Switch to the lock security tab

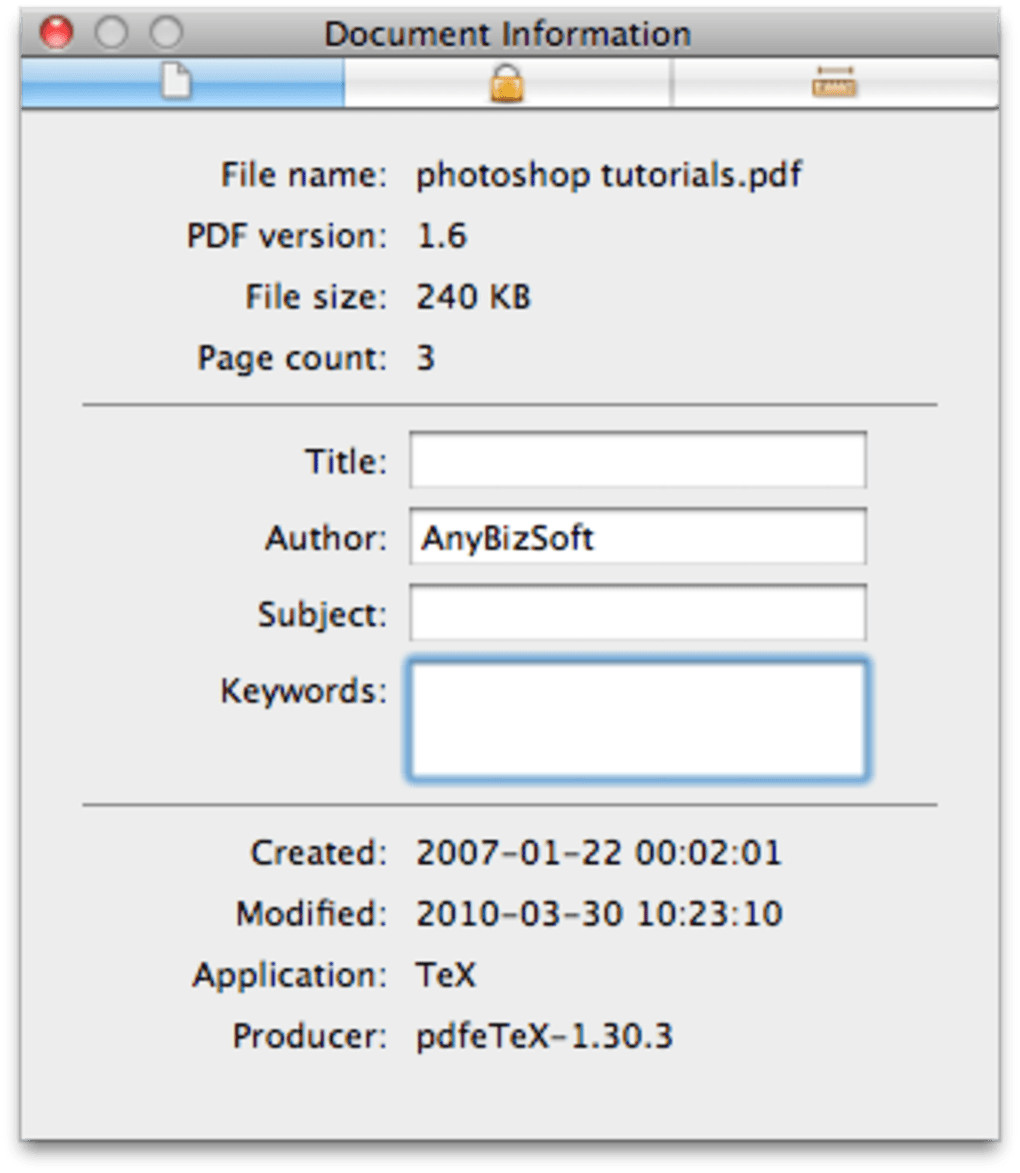click(508, 84)
